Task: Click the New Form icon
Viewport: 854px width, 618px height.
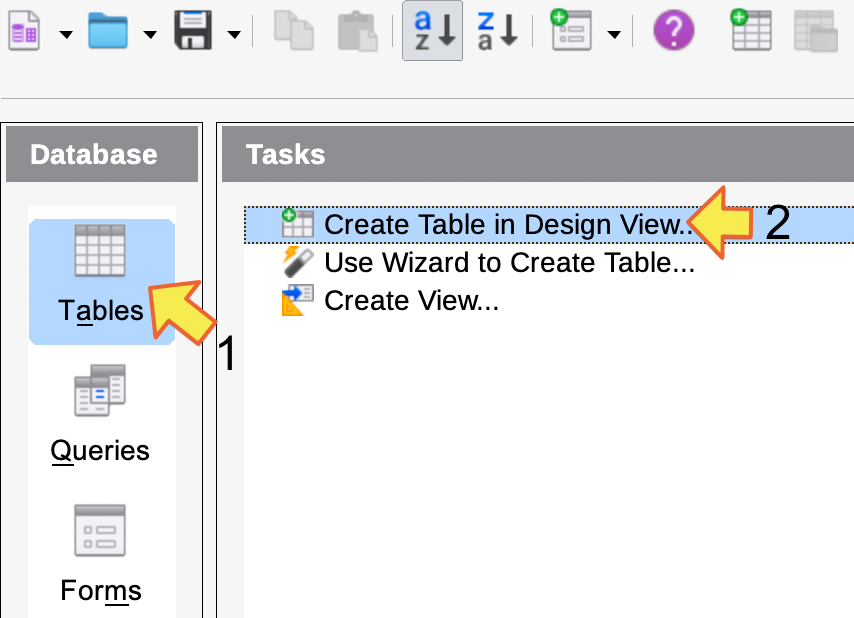Action: 571,30
